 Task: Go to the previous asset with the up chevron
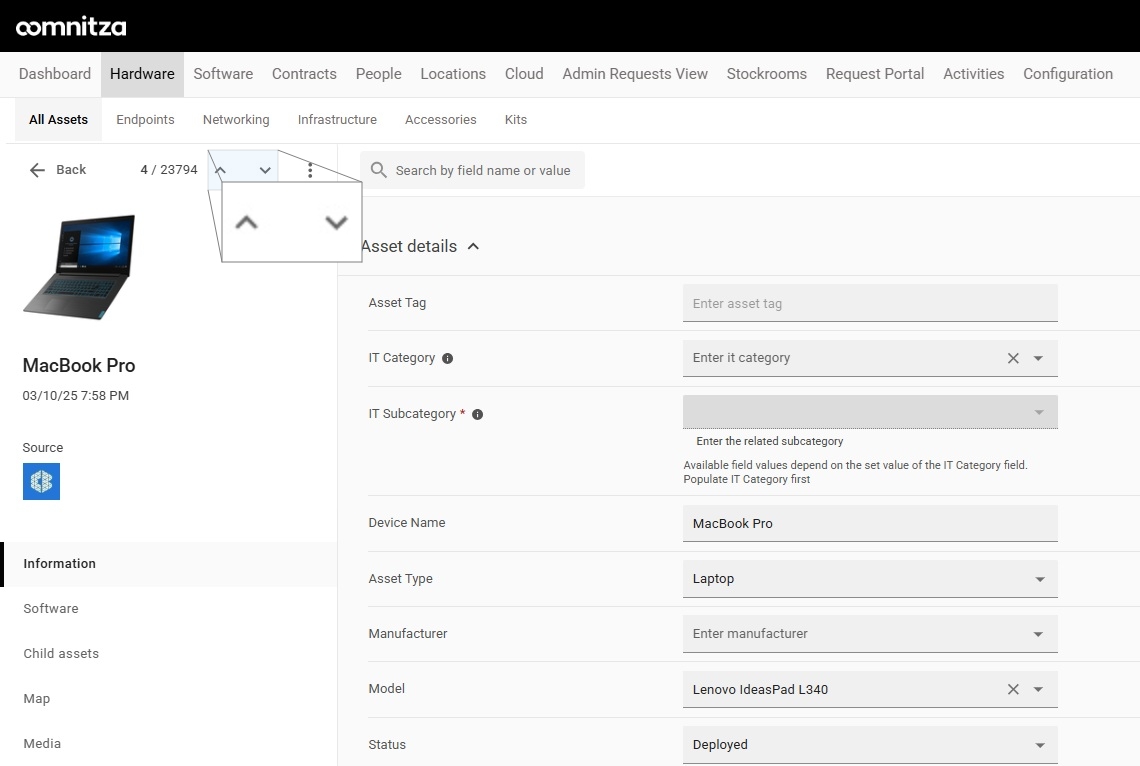tap(221, 170)
